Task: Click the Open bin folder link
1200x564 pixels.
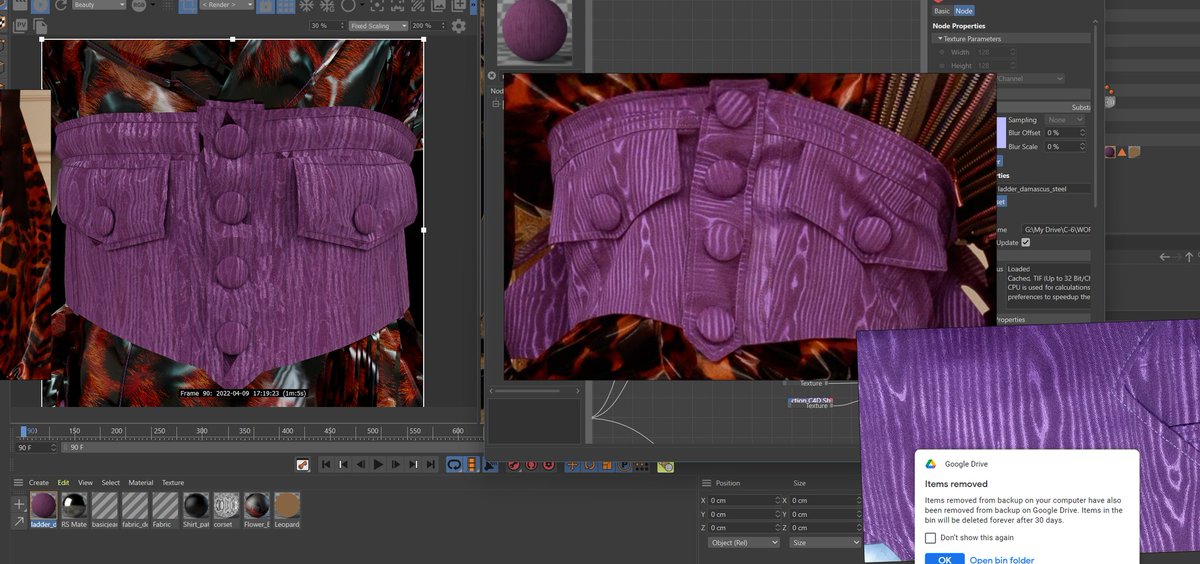Action: (1002, 560)
